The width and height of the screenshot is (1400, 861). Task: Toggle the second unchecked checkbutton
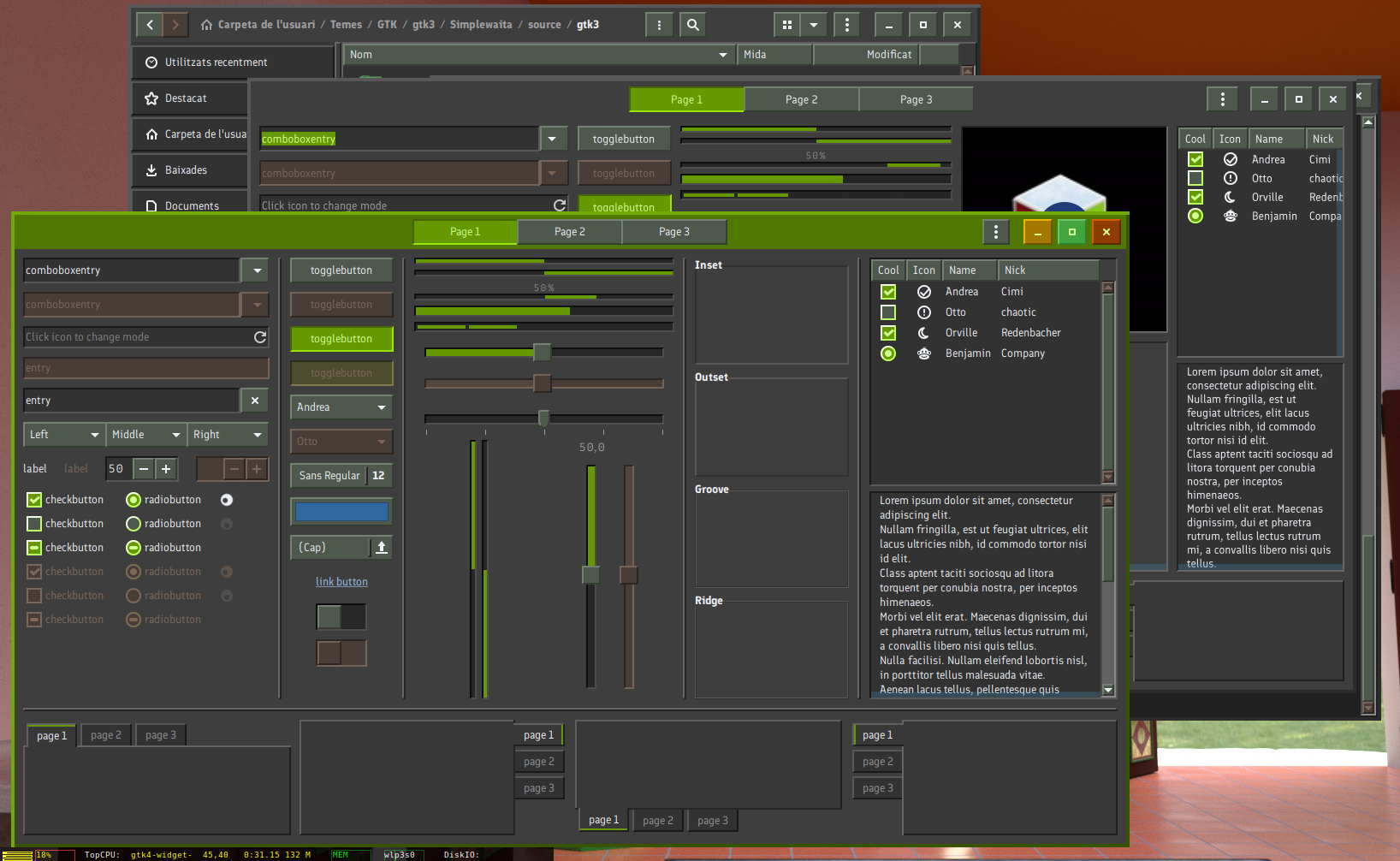point(34,524)
